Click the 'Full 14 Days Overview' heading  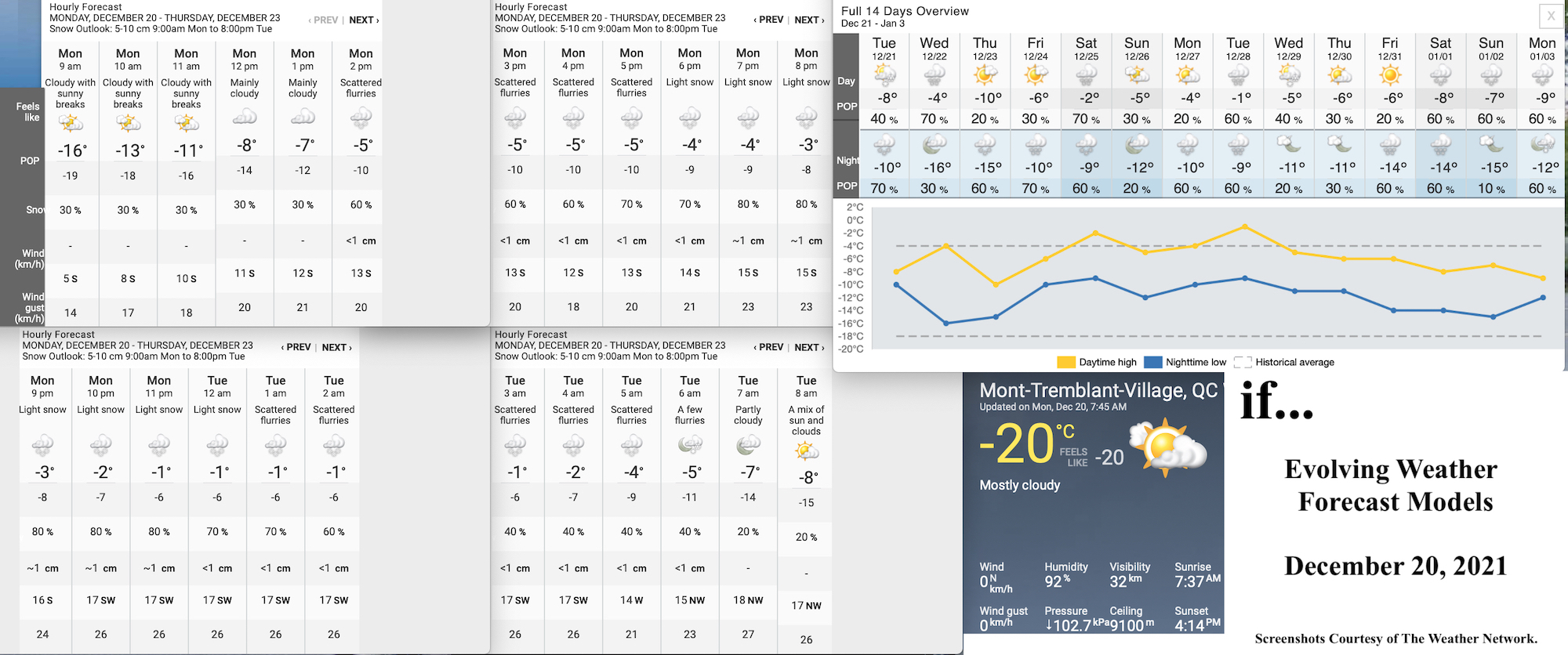point(905,11)
